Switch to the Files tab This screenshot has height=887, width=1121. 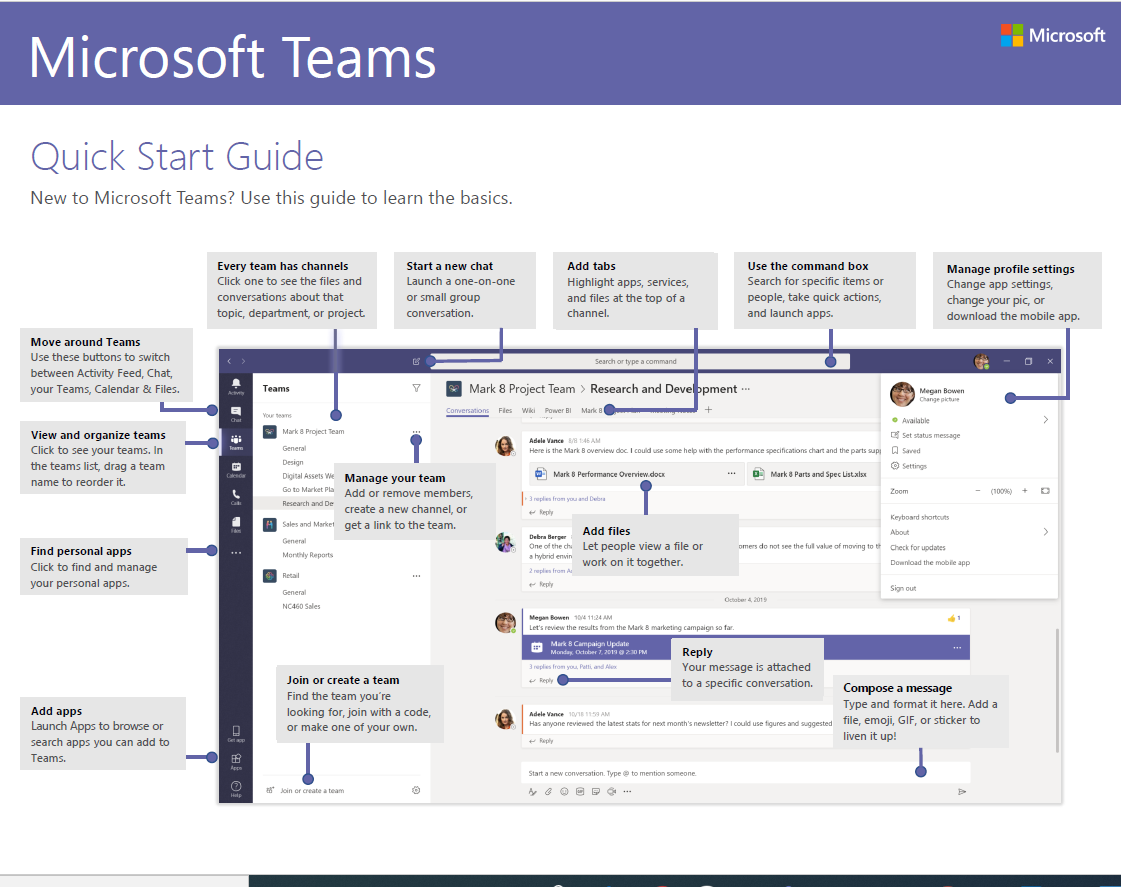[x=505, y=410]
